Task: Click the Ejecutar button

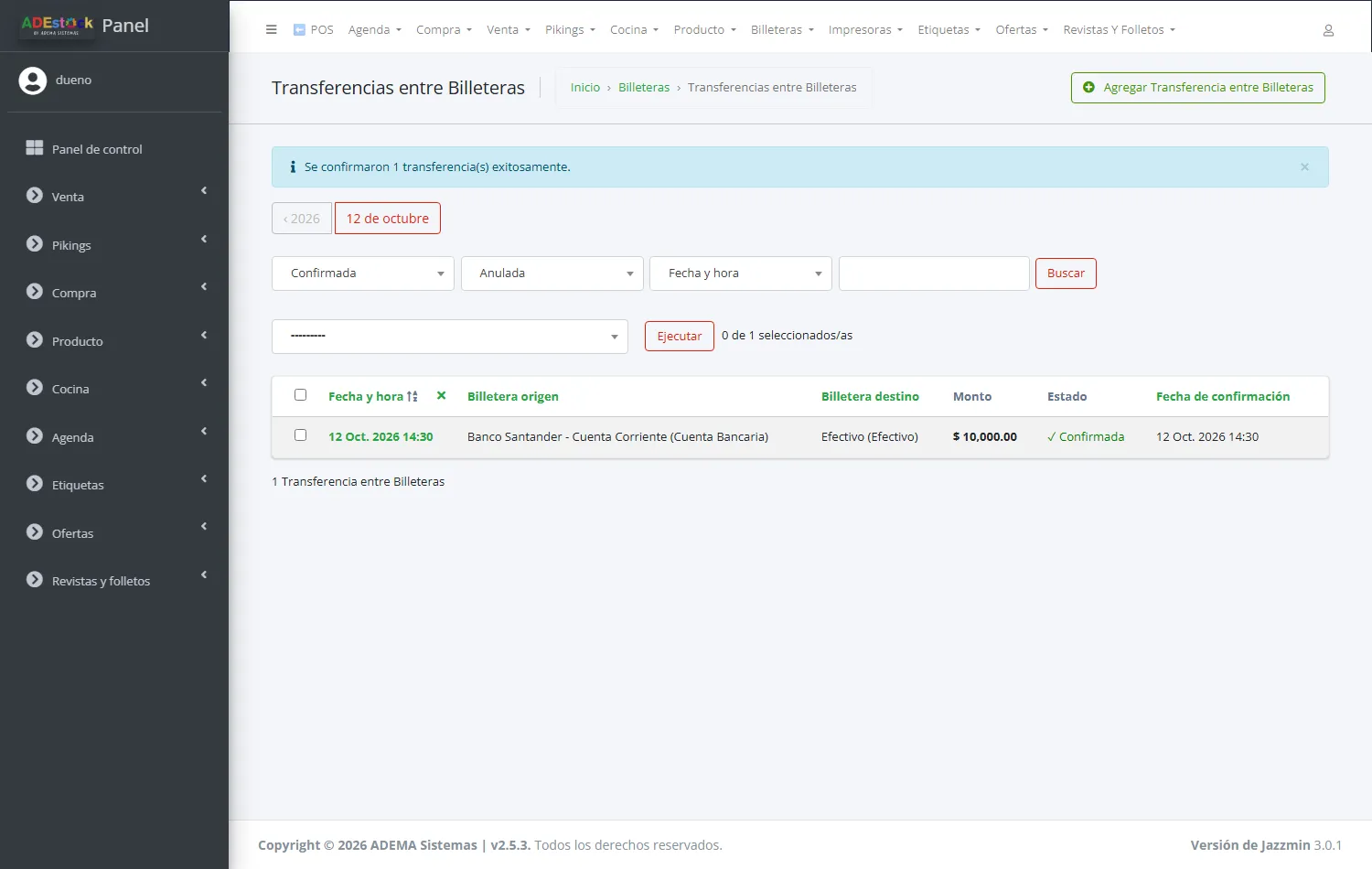Action: [680, 337]
